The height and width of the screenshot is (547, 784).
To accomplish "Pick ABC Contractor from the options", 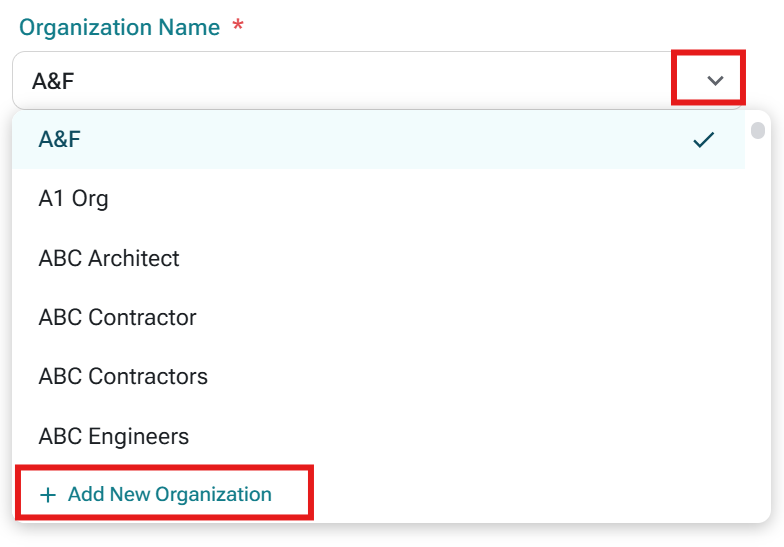I will pyautogui.click(x=378, y=317).
